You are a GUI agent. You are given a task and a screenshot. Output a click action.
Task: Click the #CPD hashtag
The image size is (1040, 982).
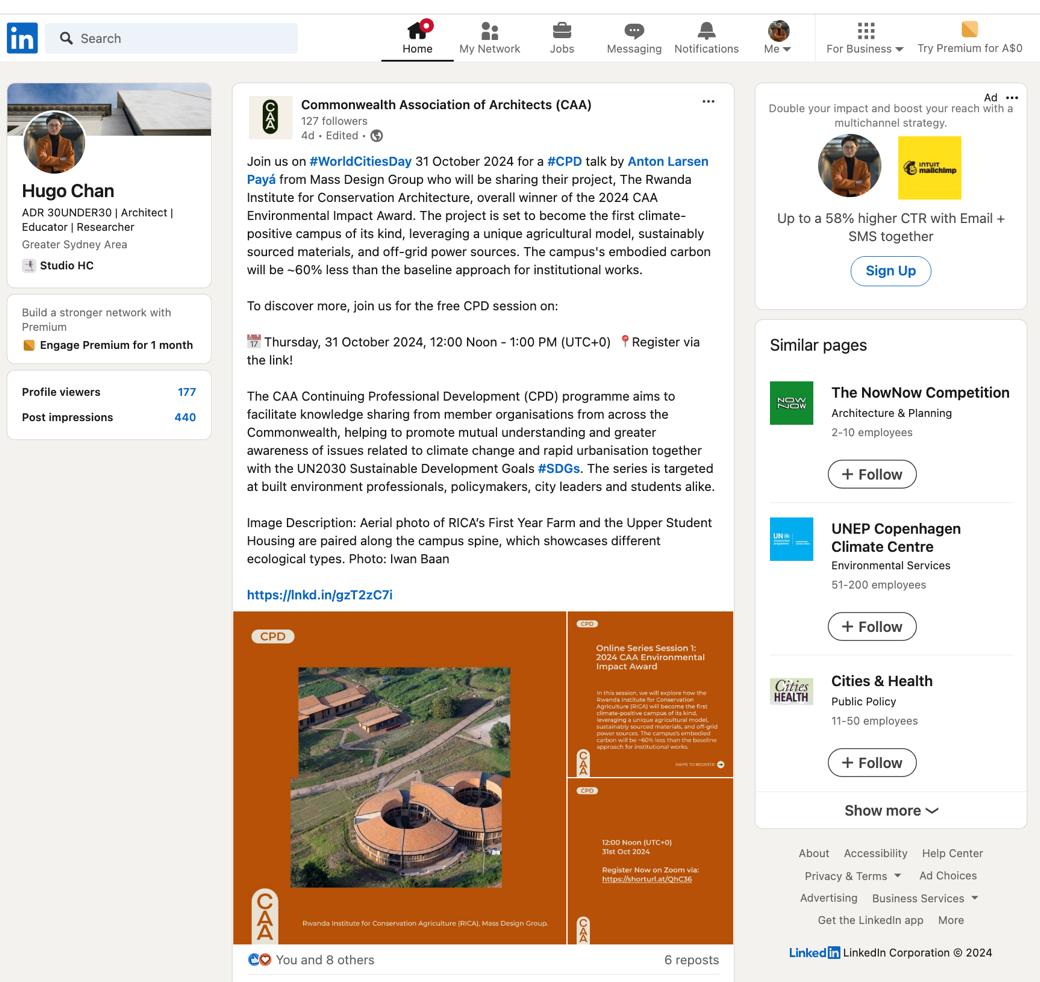coord(564,161)
